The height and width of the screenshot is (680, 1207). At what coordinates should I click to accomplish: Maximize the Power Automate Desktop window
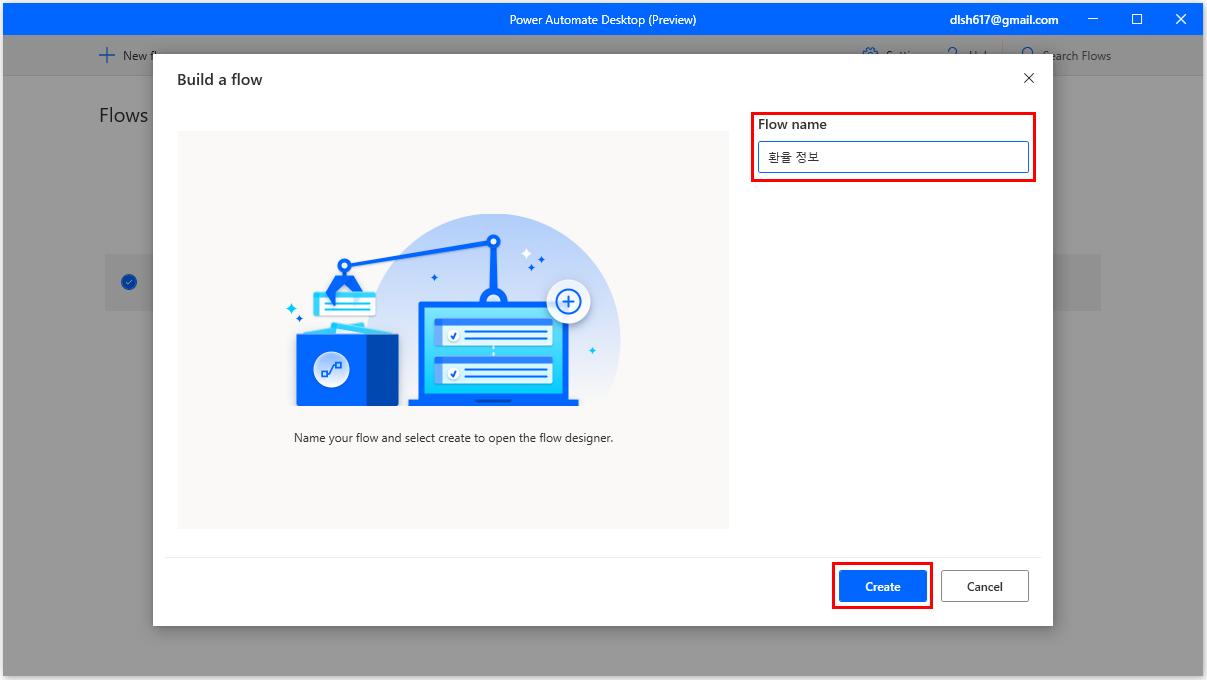pos(1137,19)
